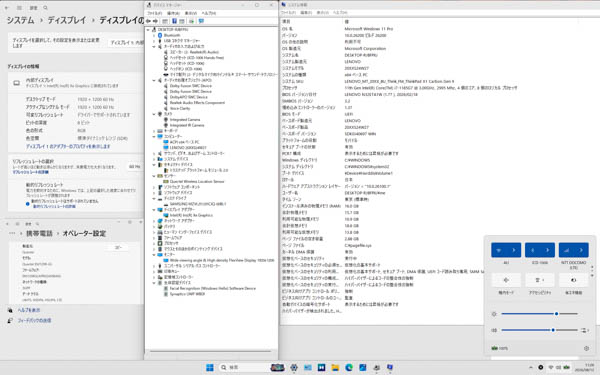Select sound output device icon beside volume slider
The height and width of the screenshot is (375, 600).
[x=584, y=330]
